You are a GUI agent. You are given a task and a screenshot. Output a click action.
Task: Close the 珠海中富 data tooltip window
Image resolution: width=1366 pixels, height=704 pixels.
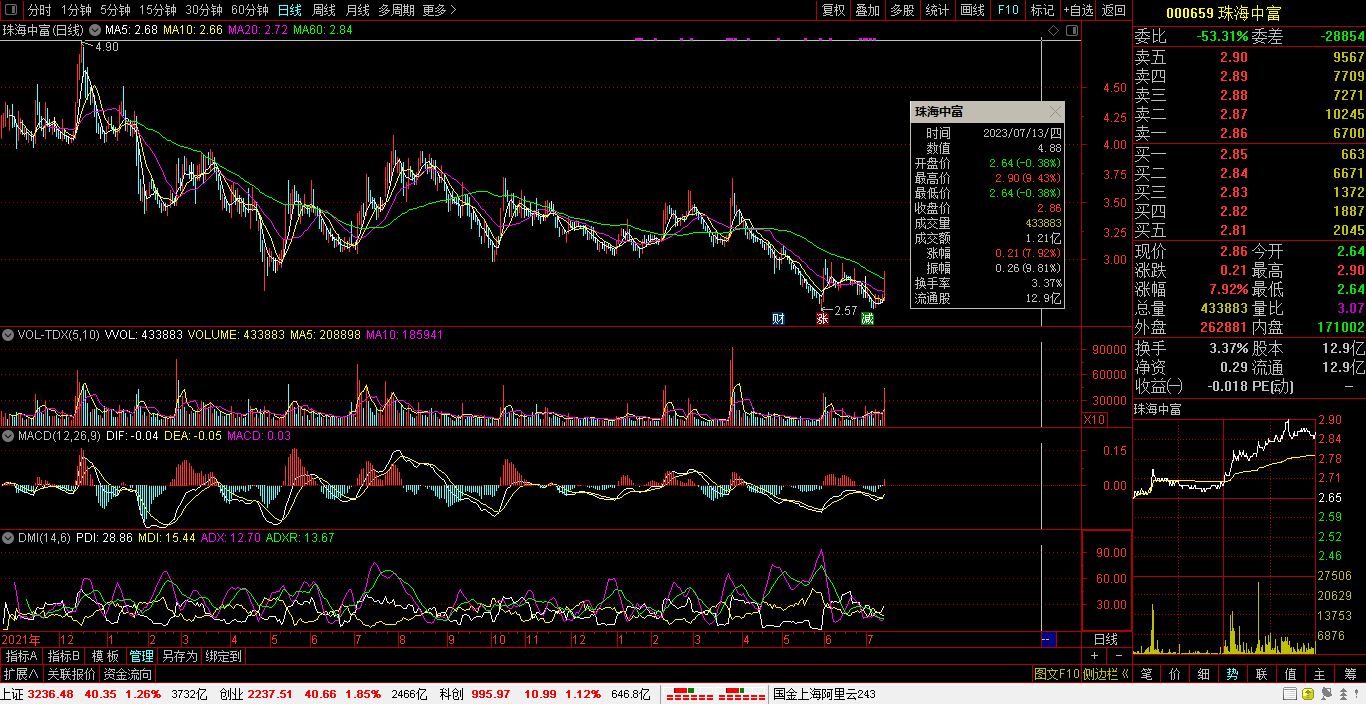1055,112
